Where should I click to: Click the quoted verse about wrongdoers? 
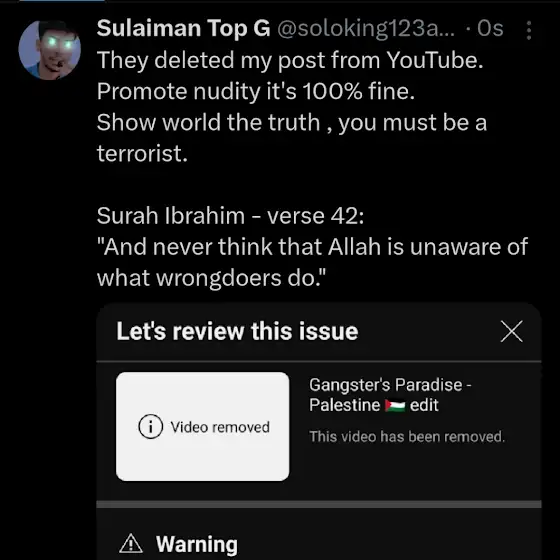(x=312, y=262)
